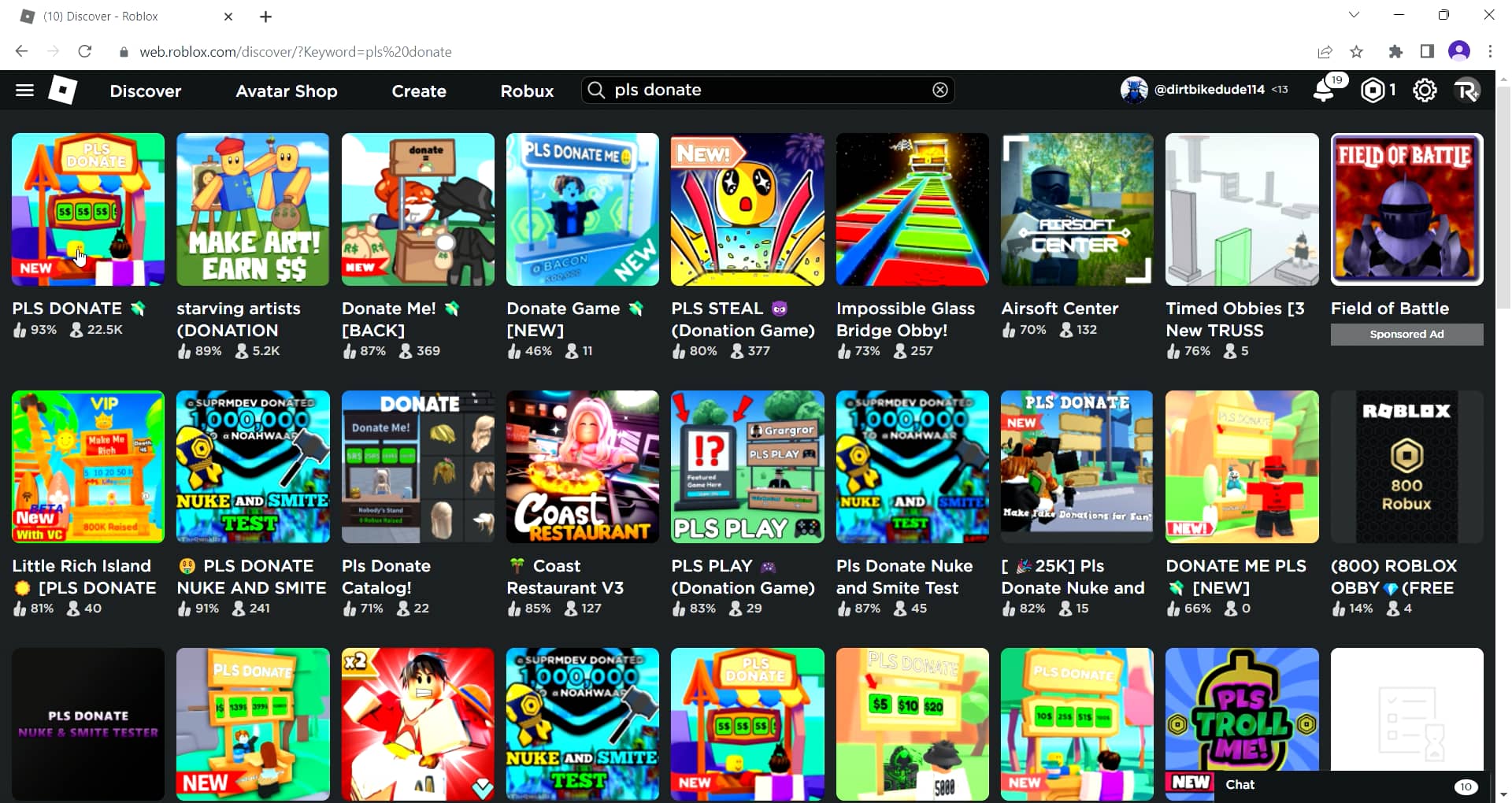Open the browser tab search chevron
Viewport: 1512px width, 803px height.
click(x=1353, y=14)
